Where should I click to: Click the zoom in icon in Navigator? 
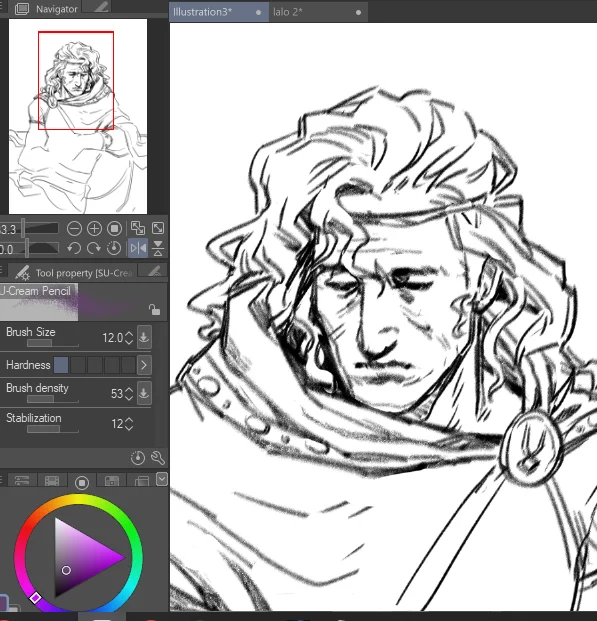[x=94, y=229]
